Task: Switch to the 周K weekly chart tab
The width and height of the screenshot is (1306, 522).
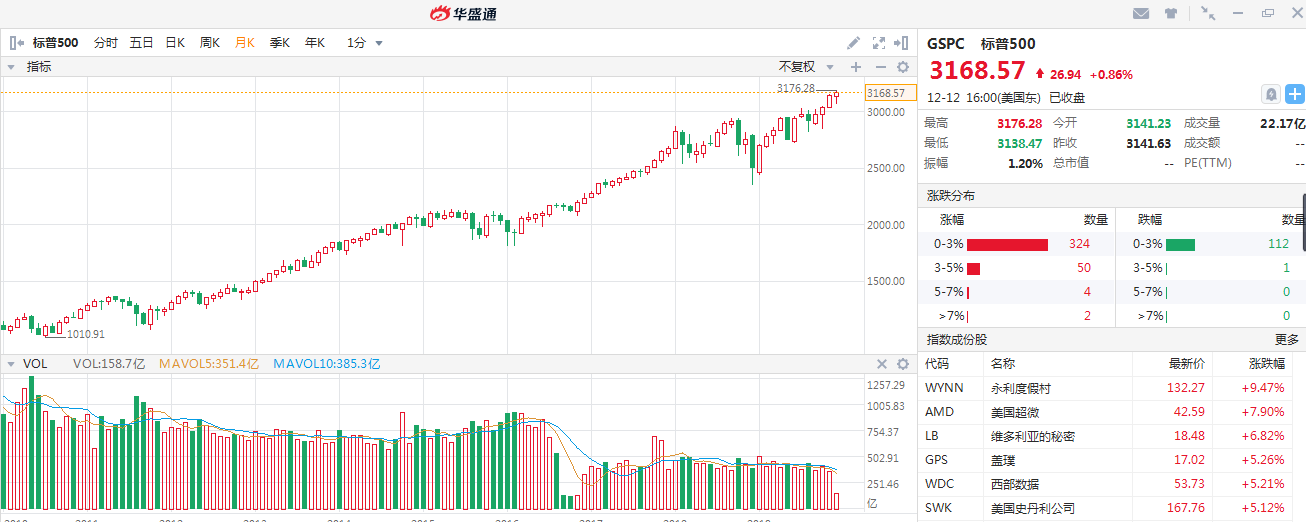Action: pos(209,43)
